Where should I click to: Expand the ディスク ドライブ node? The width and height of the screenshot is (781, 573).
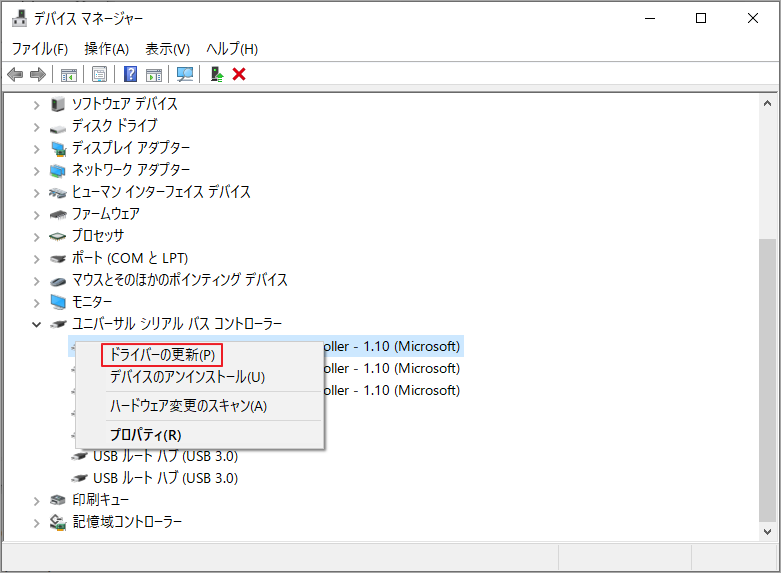tap(36, 127)
